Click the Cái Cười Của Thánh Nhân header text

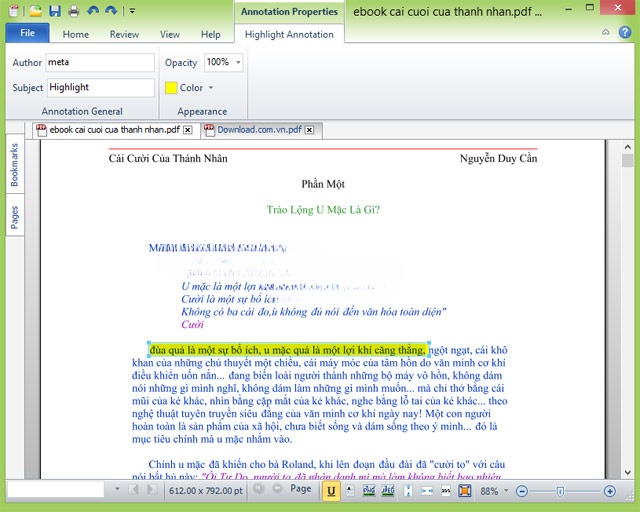168,158
